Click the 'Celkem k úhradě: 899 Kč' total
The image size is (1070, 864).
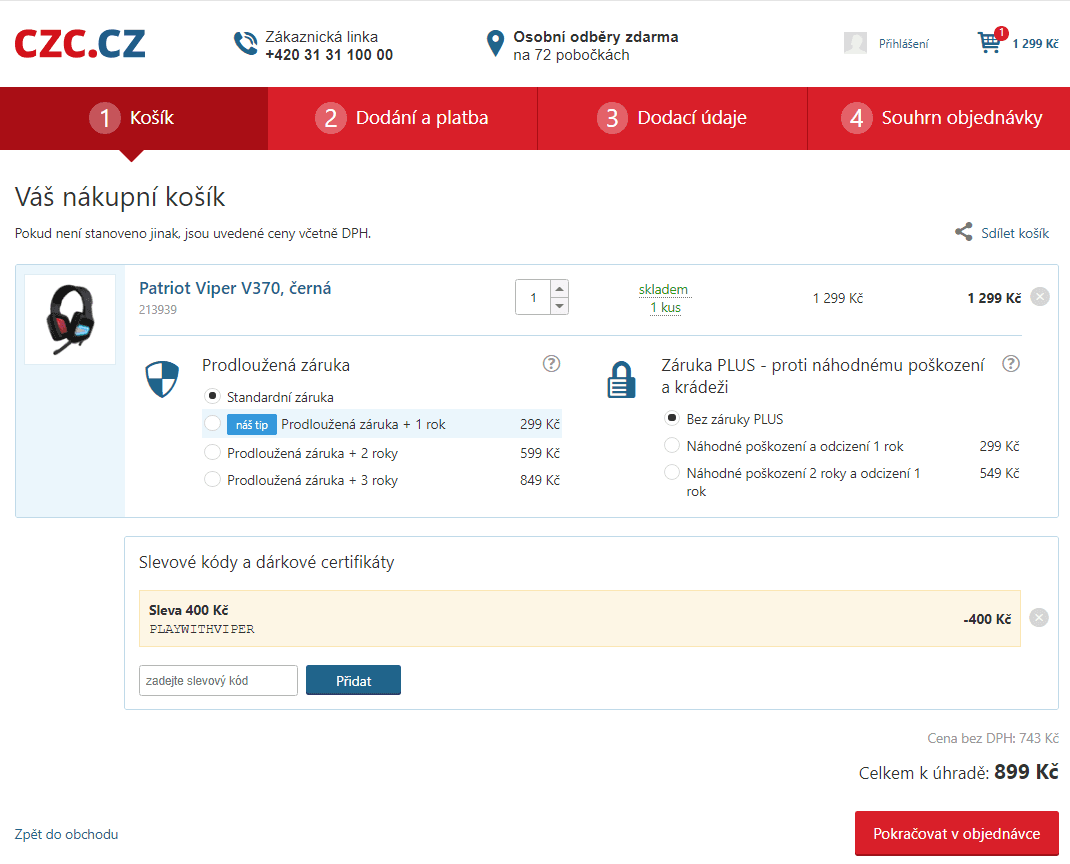(959, 772)
